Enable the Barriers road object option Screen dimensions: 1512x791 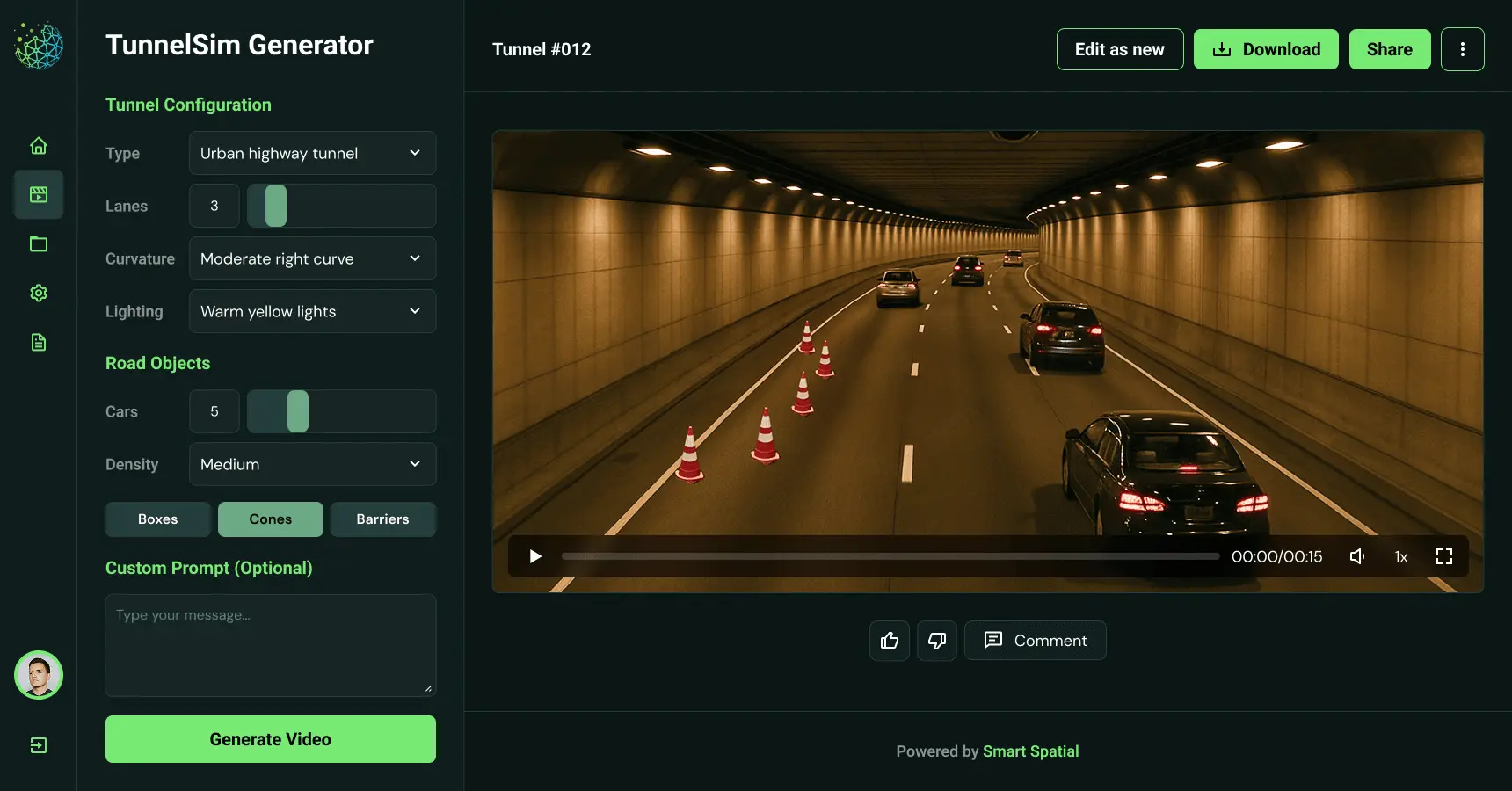click(383, 519)
